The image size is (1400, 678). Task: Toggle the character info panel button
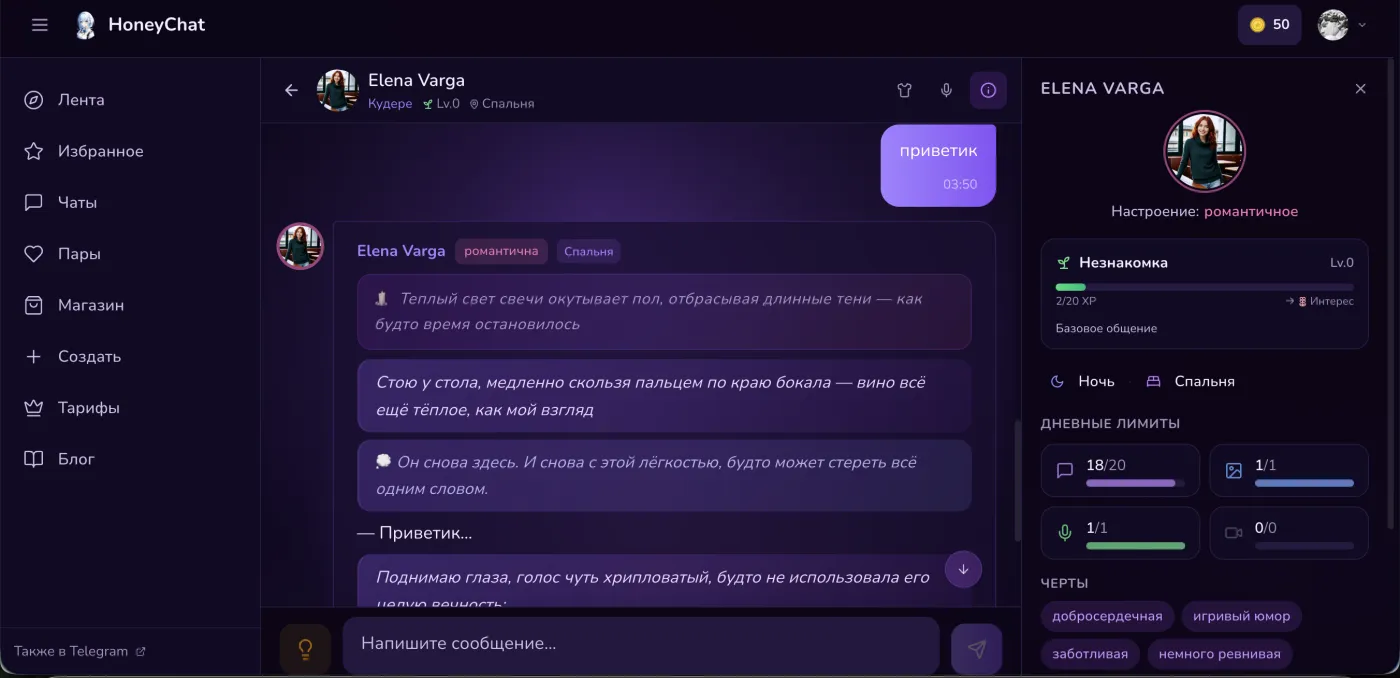988,90
